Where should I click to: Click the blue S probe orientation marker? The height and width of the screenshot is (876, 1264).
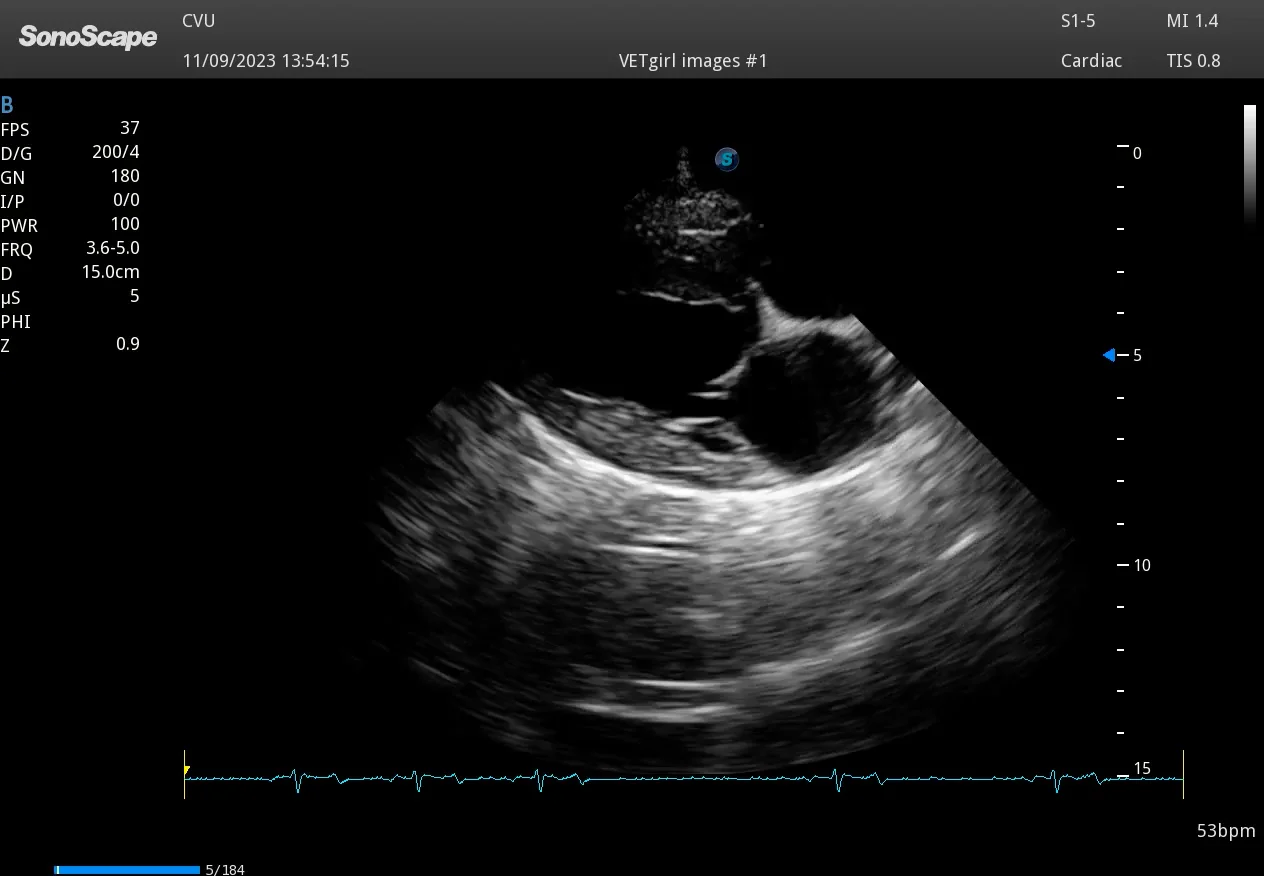(x=727, y=159)
